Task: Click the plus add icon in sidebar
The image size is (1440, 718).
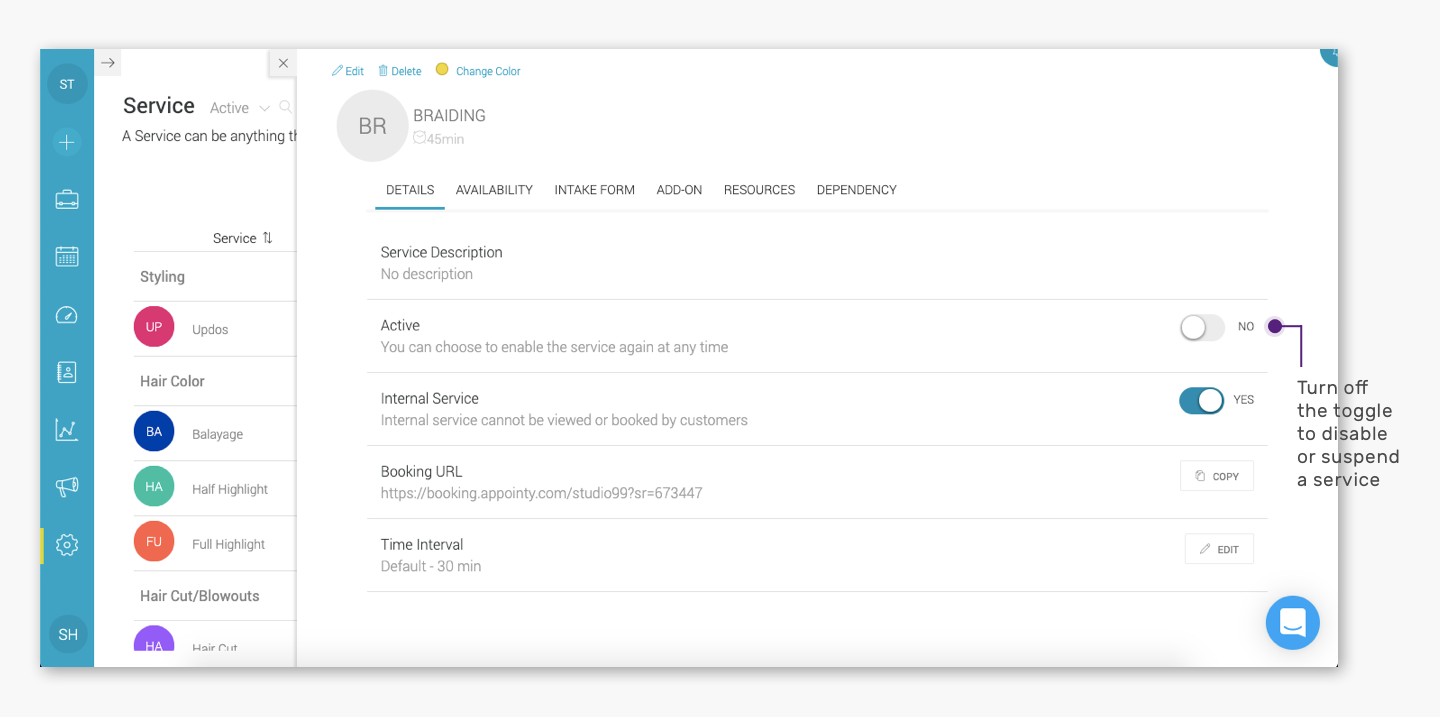Action: (x=67, y=142)
